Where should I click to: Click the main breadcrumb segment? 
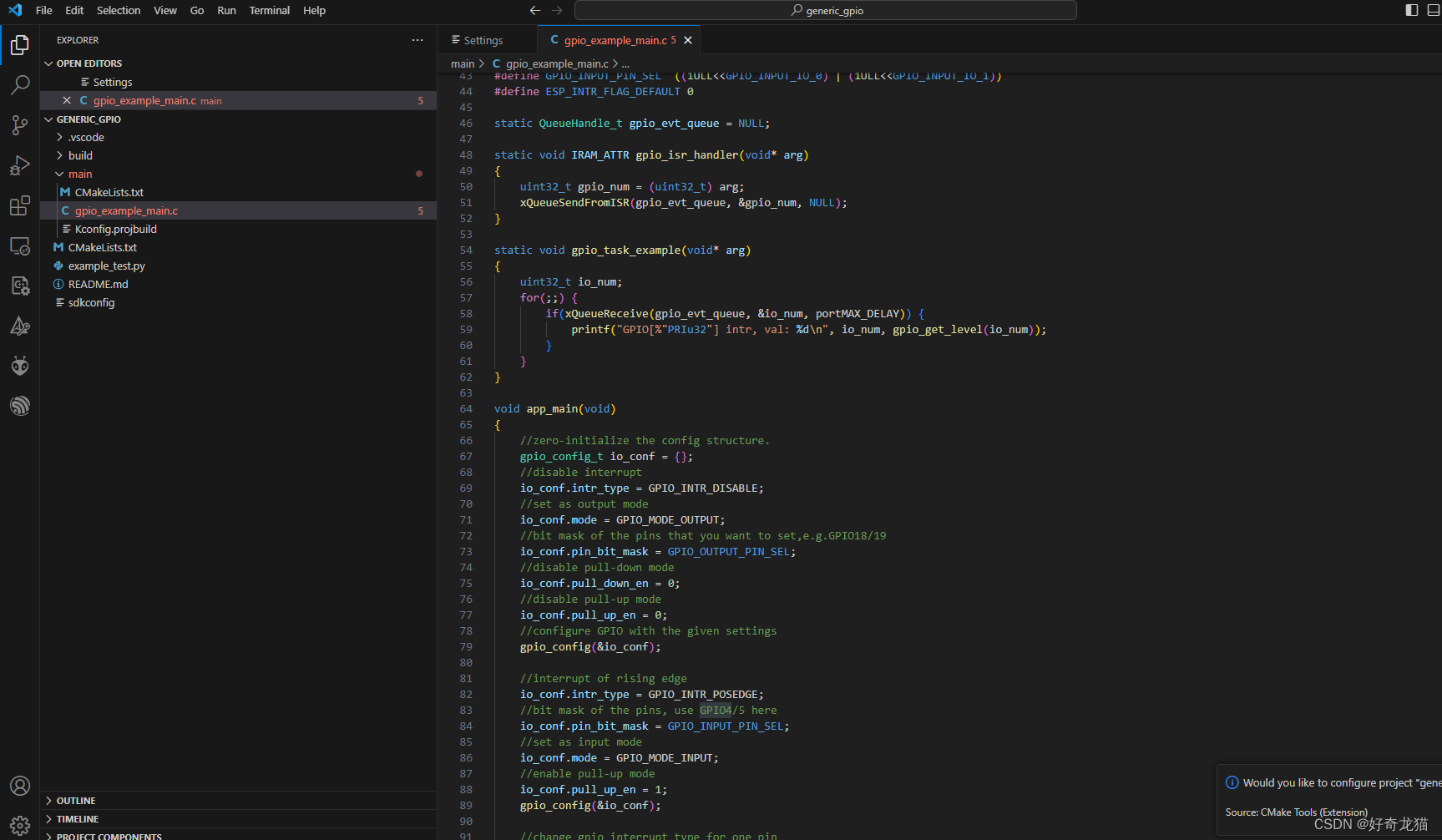tap(463, 63)
